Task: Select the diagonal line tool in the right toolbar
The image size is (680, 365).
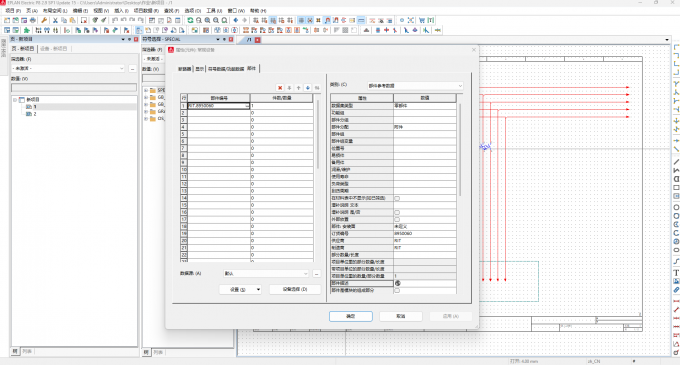Action: pos(676,162)
